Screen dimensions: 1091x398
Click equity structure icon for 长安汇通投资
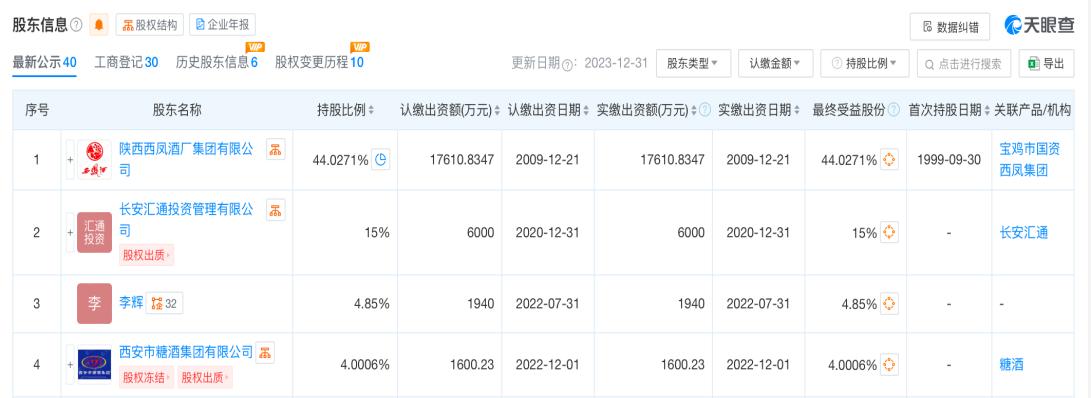point(276,210)
